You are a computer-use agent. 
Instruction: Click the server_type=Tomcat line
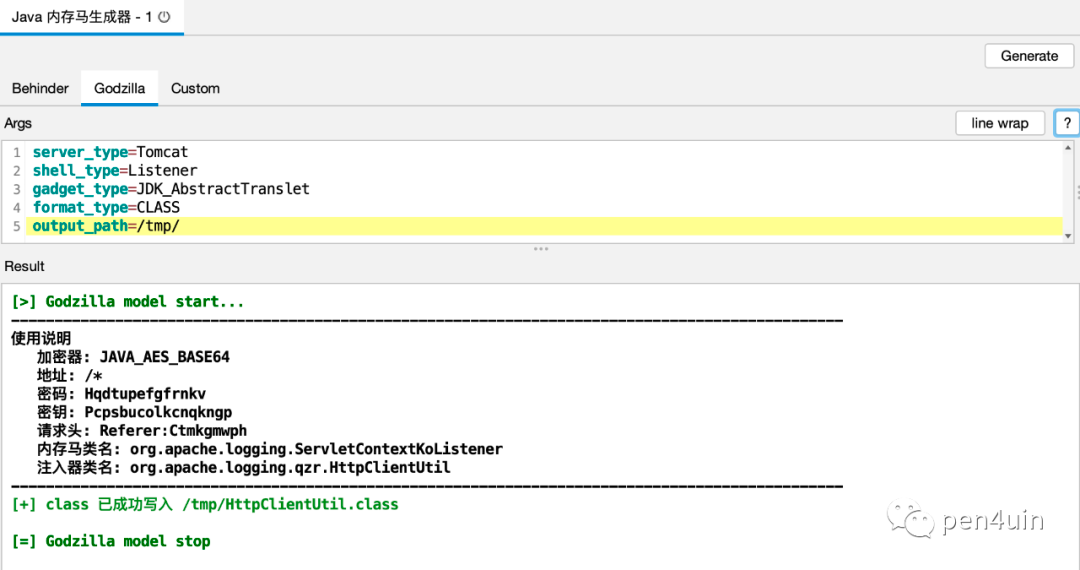click(110, 152)
